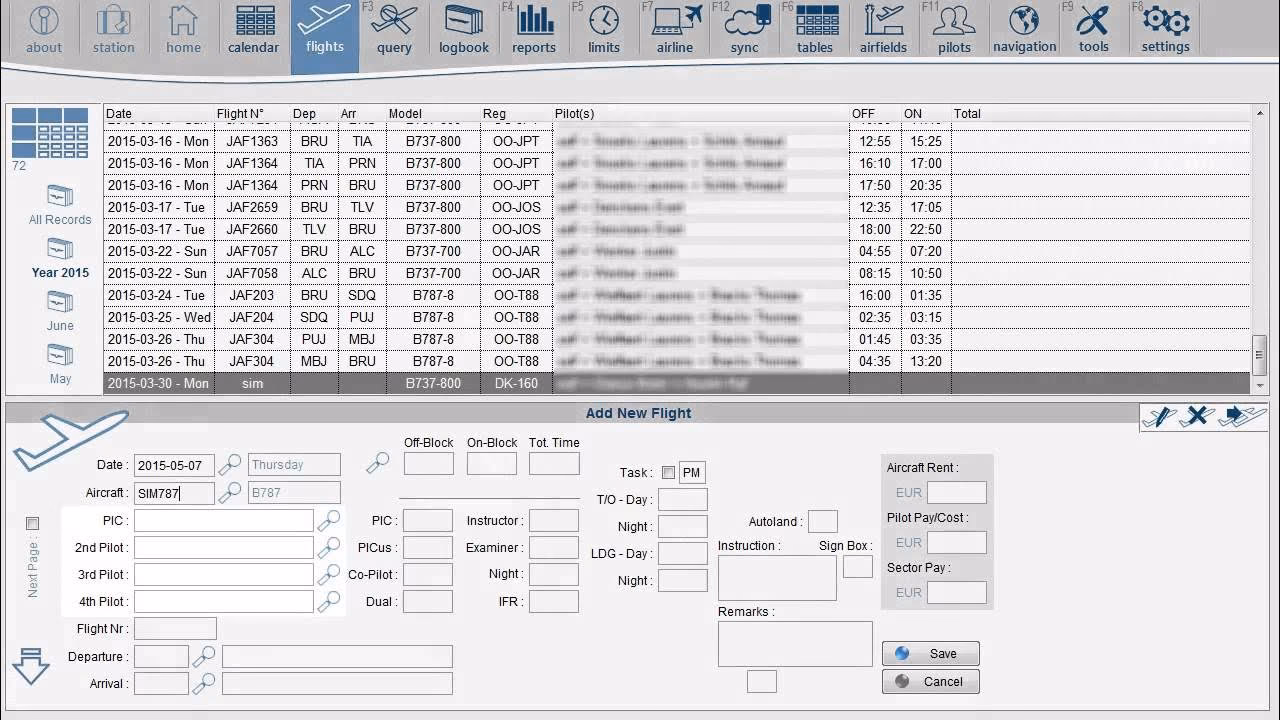1280x720 pixels.
Task: Open the B787 aircraft type dropdown
Action: pyautogui.click(x=294, y=493)
